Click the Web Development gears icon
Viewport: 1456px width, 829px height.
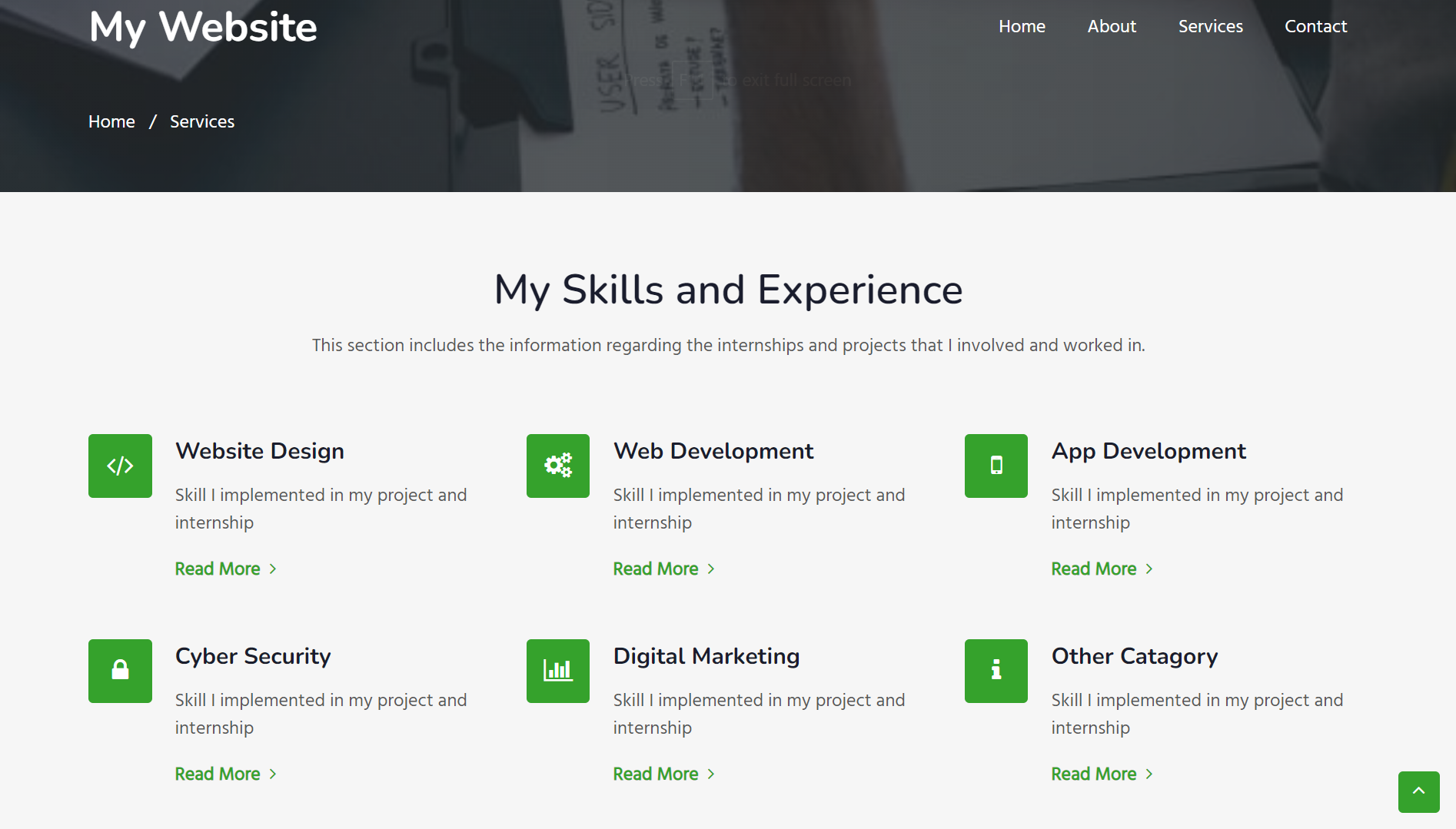pyautogui.click(x=558, y=466)
